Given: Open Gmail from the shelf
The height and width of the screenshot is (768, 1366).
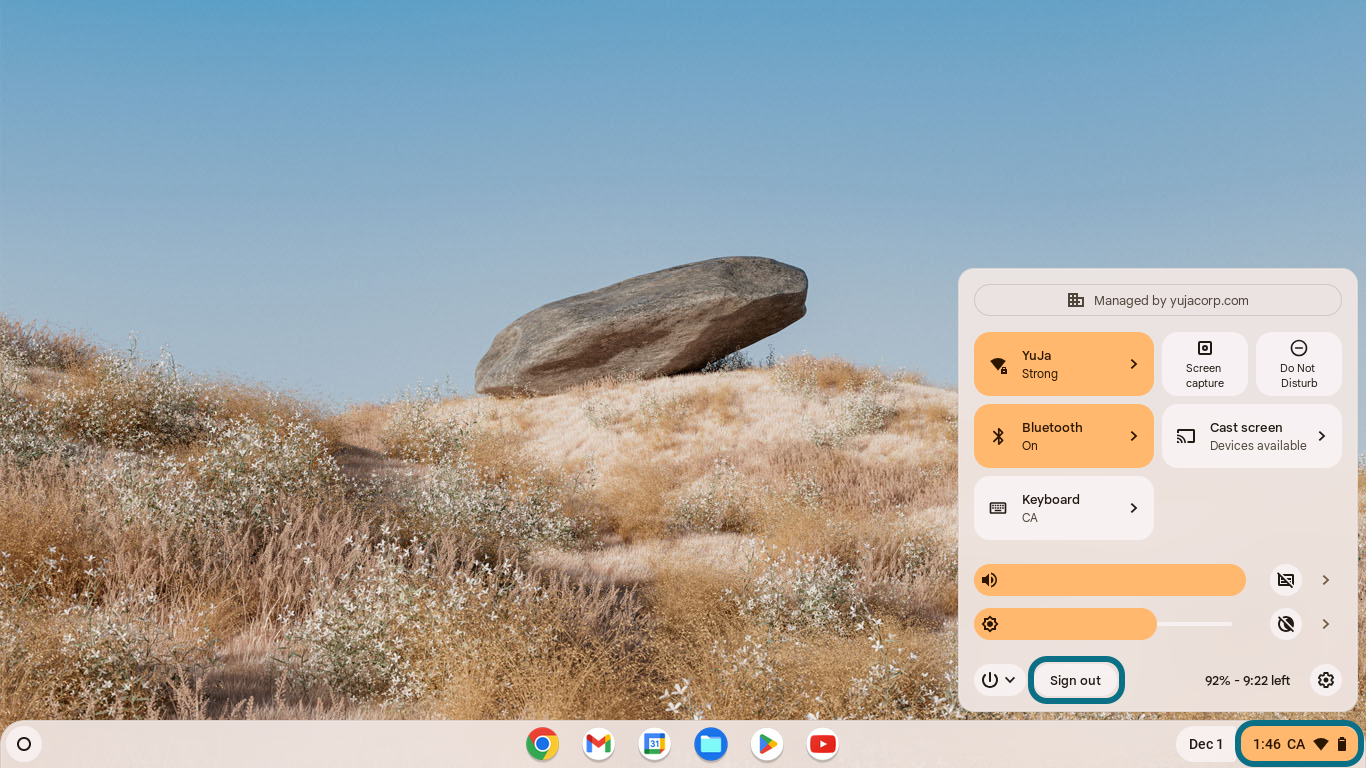Looking at the screenshot, I should (598, 744).
